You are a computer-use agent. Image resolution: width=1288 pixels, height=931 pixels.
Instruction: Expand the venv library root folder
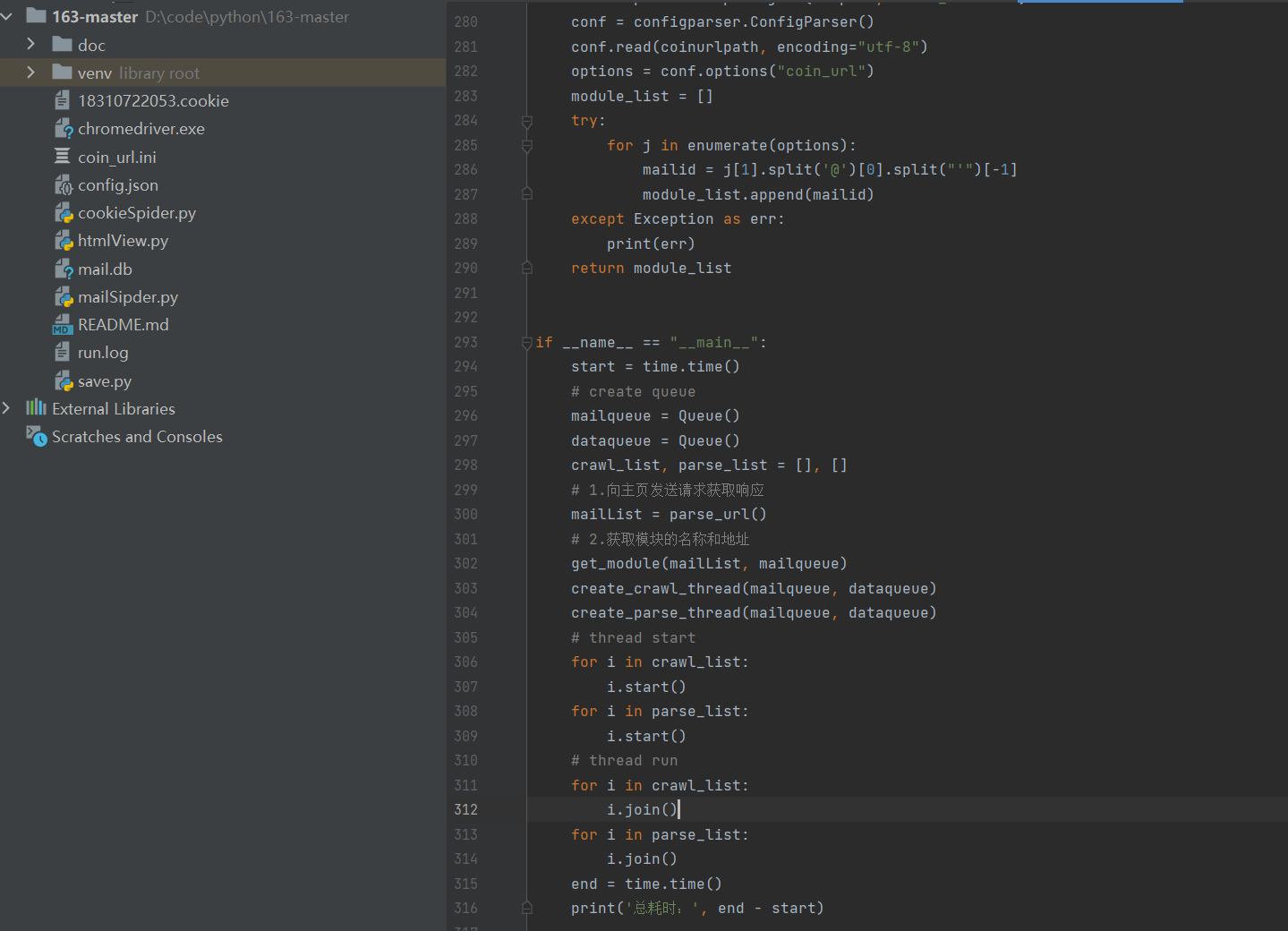[31, 72]
